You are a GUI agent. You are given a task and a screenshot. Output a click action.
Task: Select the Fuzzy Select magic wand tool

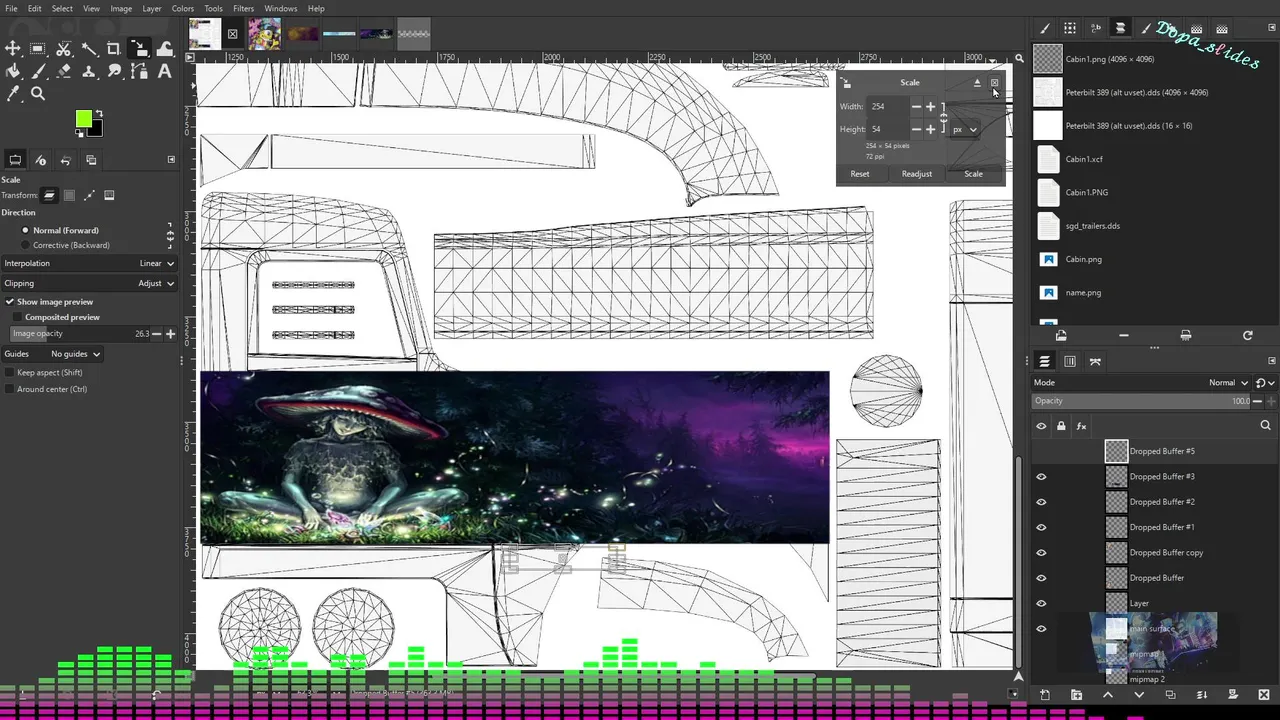point(89,49)
